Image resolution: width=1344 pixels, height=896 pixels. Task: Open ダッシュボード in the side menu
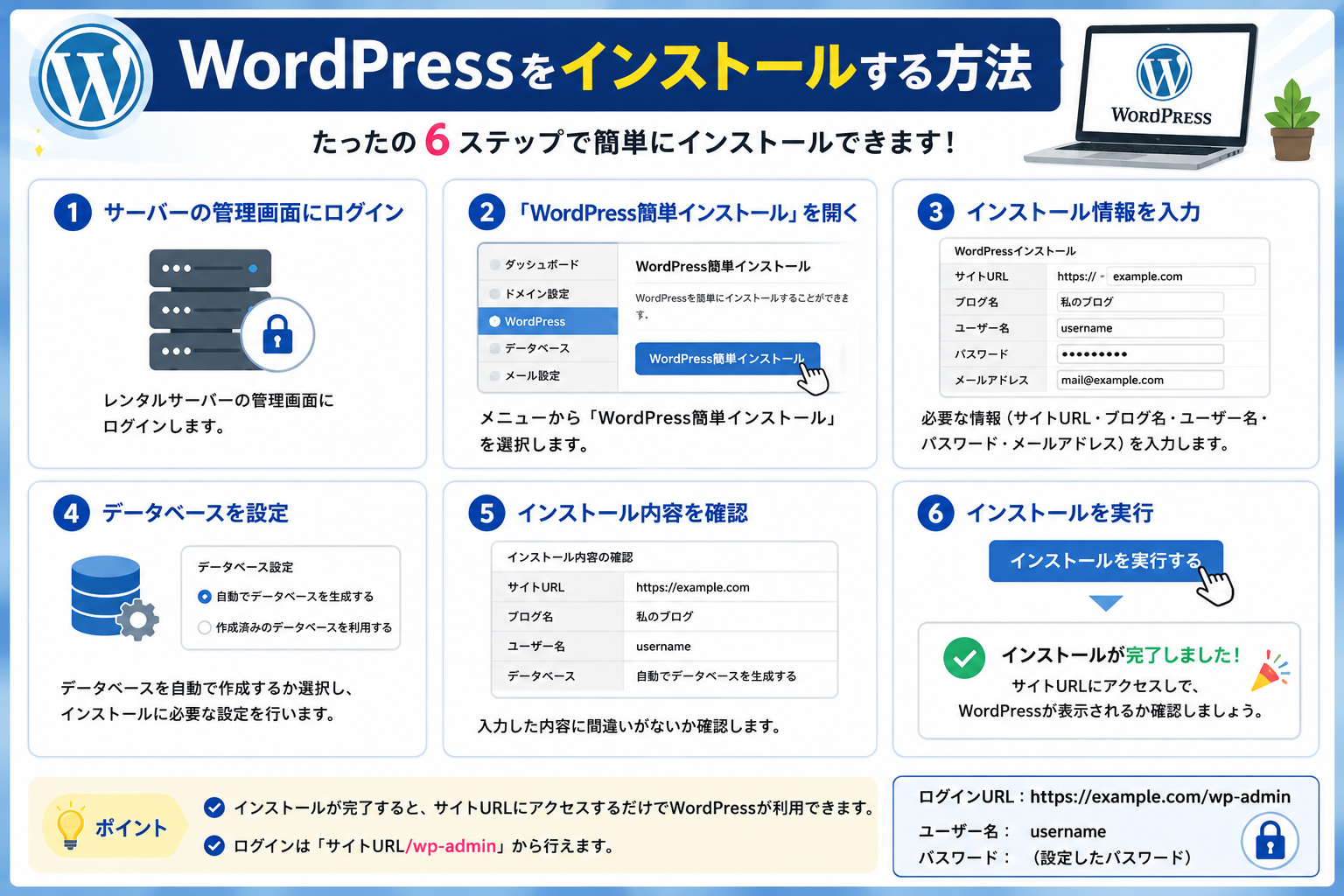point(548,264)
